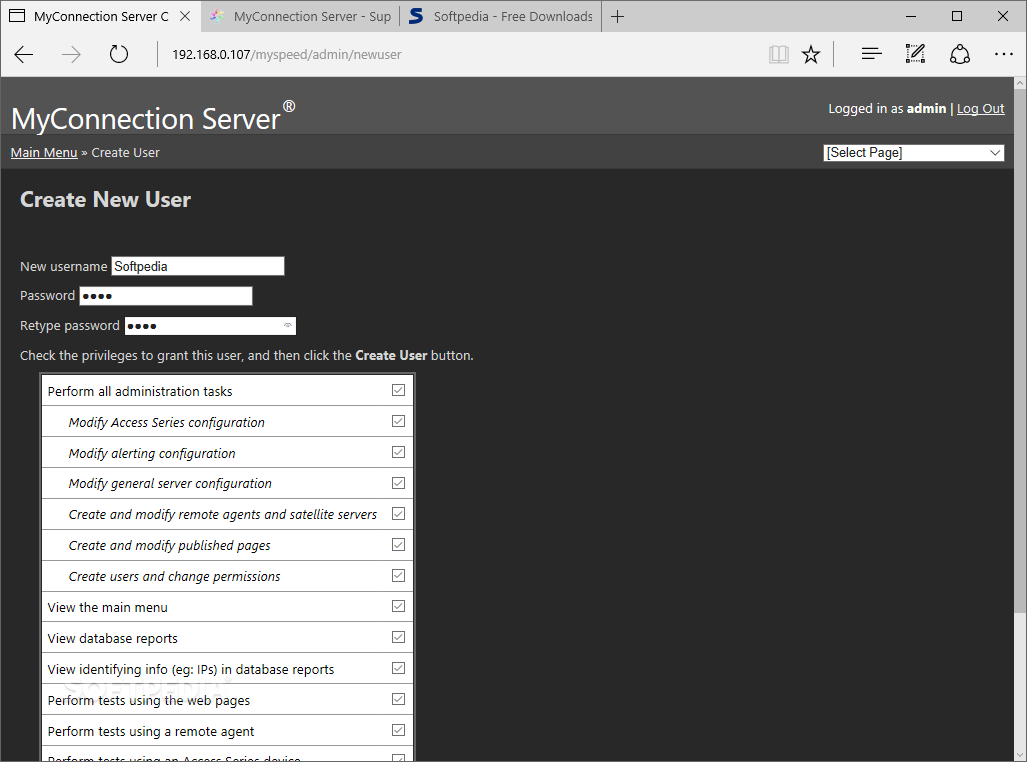Screen dimensions: 1027x762
Task: Toggle View the main menu checkbox
Action: click(x=398, y=606)
